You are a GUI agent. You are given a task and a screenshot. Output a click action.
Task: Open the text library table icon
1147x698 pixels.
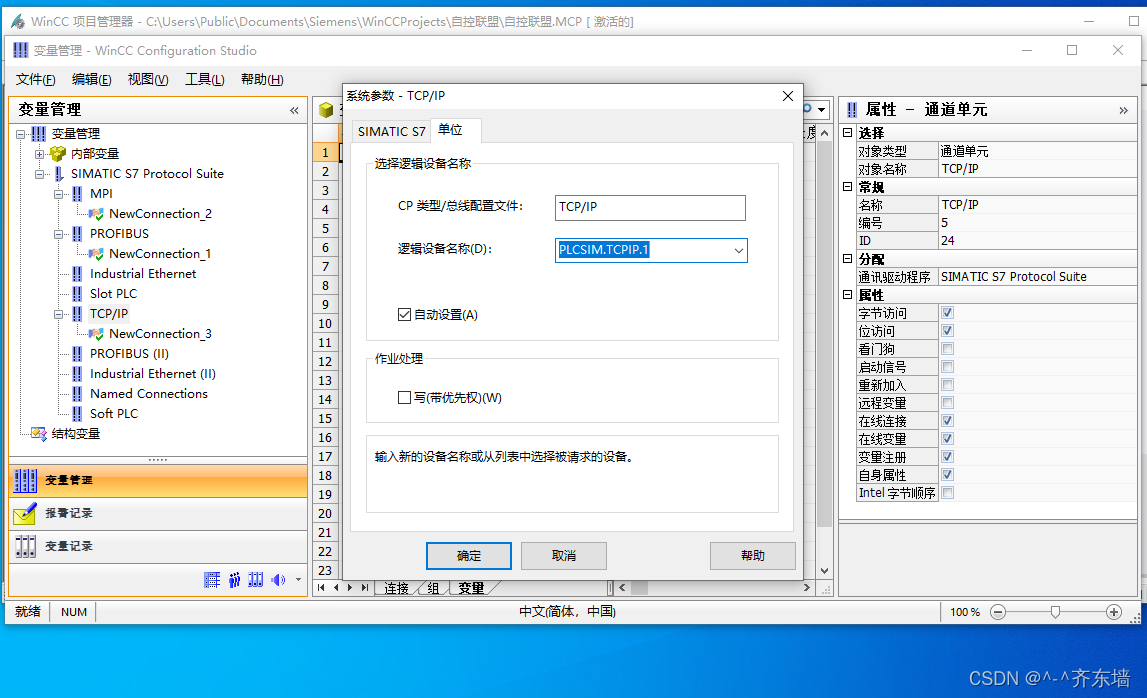pos(212,580)
